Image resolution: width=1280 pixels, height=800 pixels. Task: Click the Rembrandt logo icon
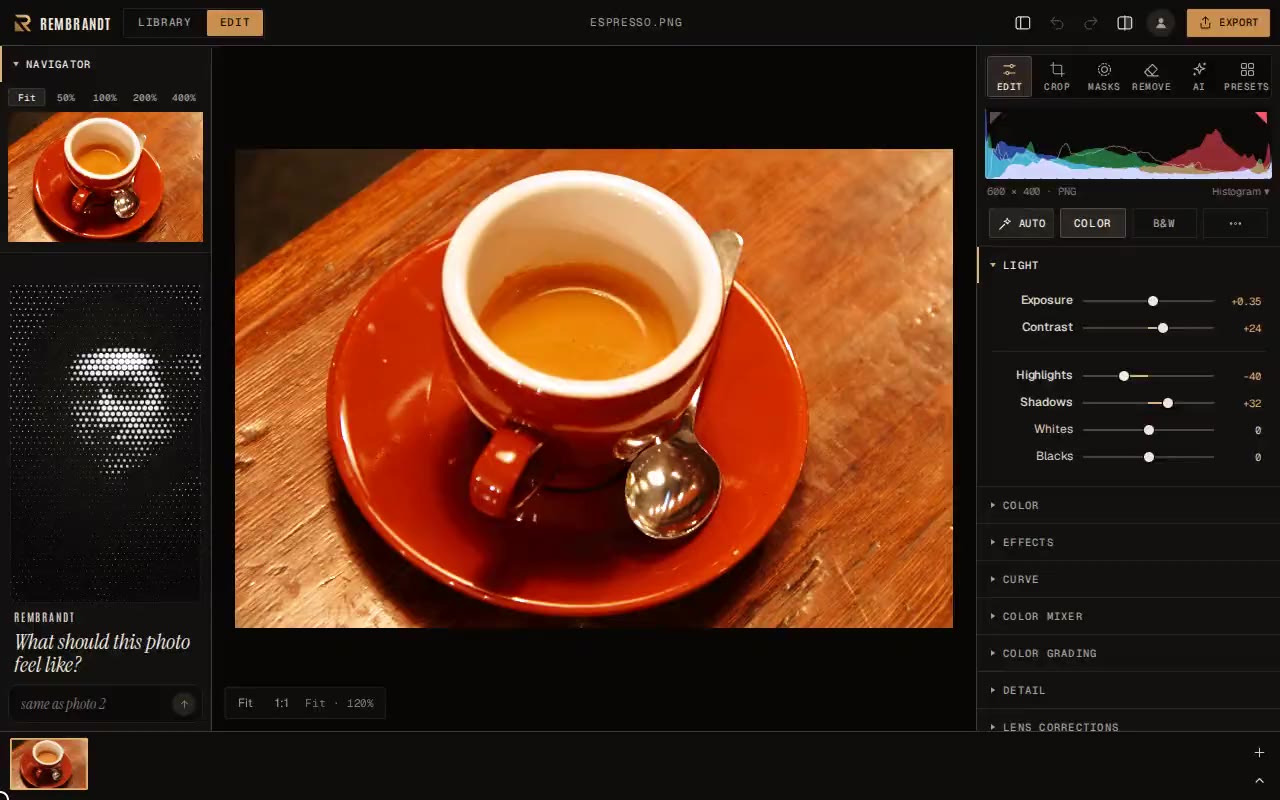coord(22,23)
